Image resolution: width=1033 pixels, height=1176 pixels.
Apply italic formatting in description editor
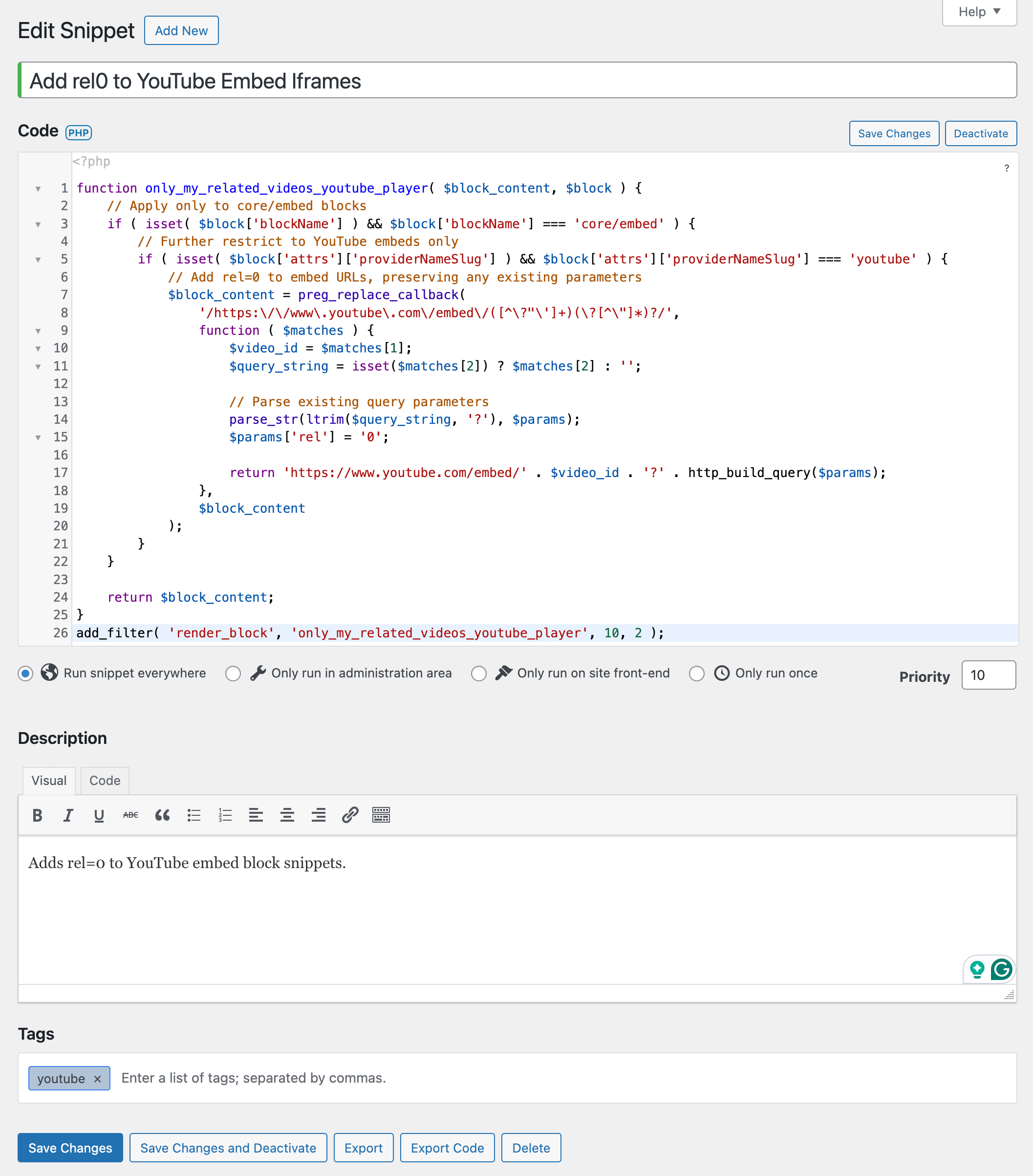click(68, 815)
